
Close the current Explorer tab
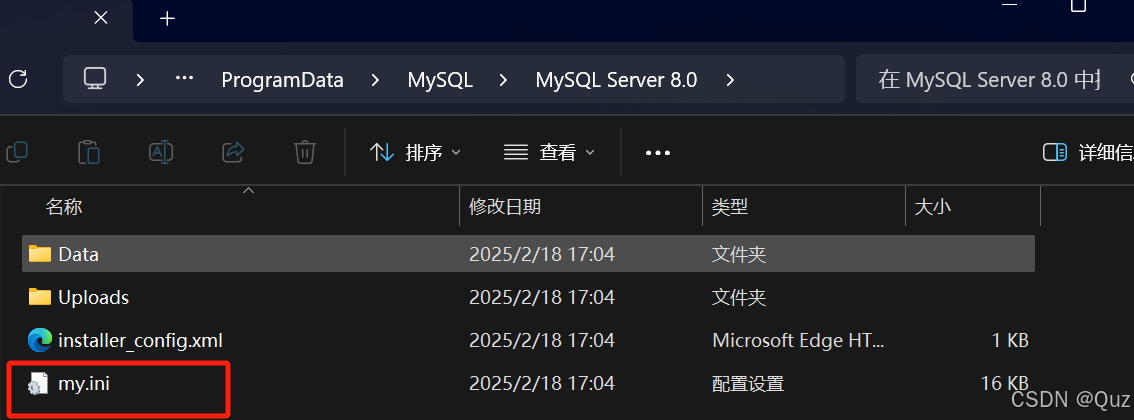tap(101, 18)
